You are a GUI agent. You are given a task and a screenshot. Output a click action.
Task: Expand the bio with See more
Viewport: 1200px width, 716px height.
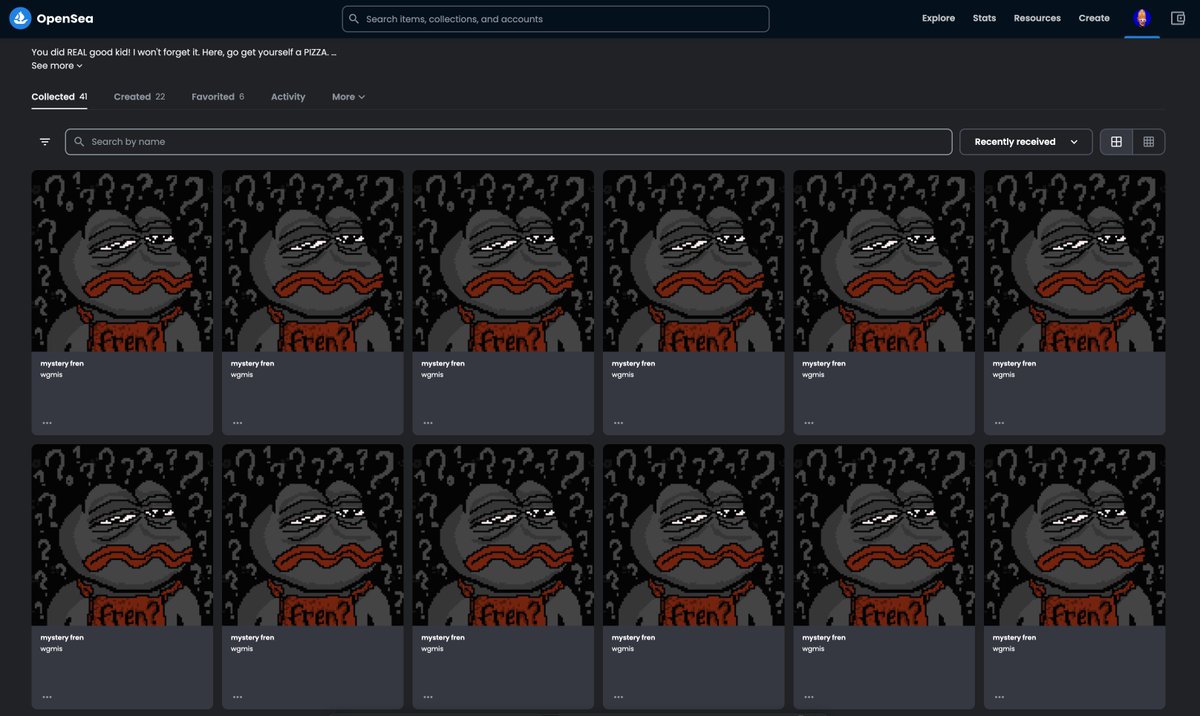pos(57,65)
